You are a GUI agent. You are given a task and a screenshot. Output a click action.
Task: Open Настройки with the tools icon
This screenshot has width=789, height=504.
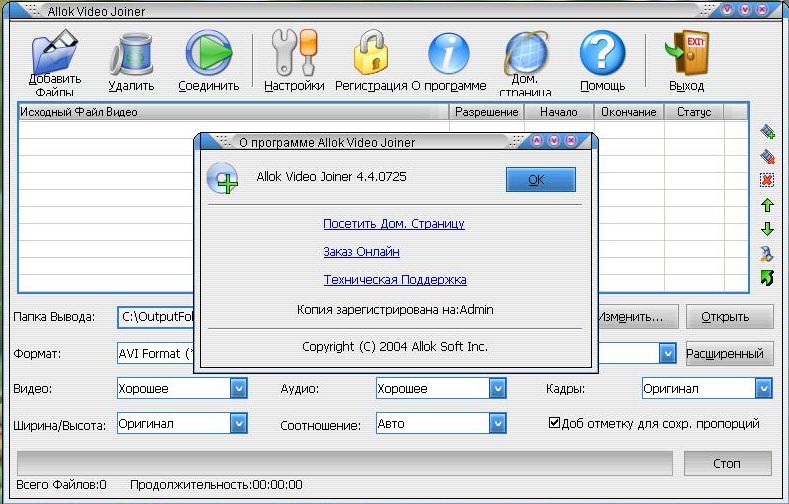[294, 56]
